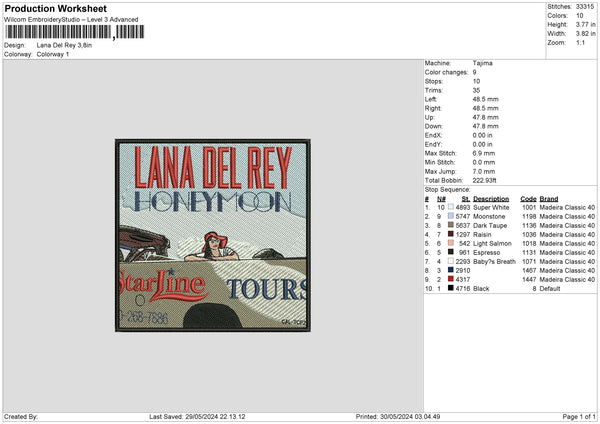Click the Production Worksheet title
The width and height of the screenshot is (600, 424).
tap(55, 8)
